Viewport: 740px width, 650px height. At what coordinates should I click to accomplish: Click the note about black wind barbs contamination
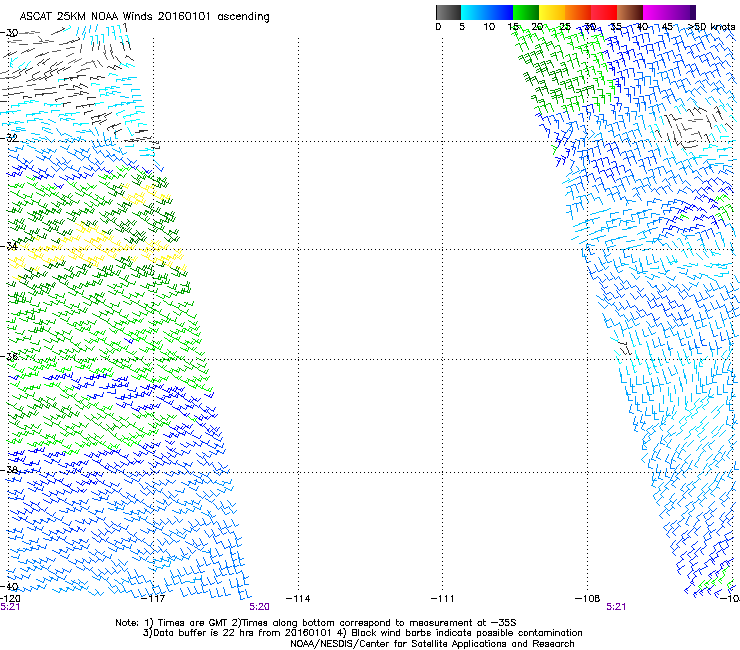(462, 633)
